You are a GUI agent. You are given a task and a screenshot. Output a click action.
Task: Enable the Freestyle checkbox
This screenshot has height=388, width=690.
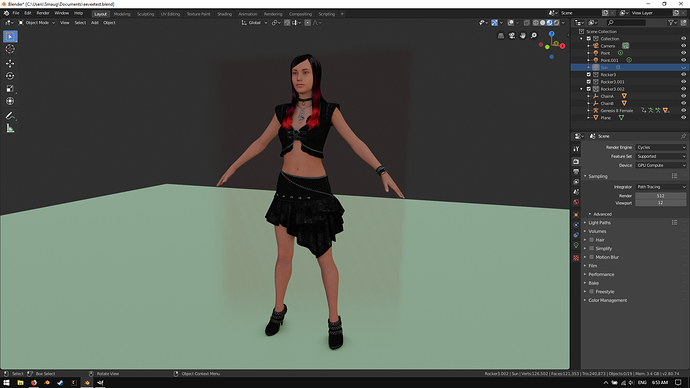tap(591, 292)
